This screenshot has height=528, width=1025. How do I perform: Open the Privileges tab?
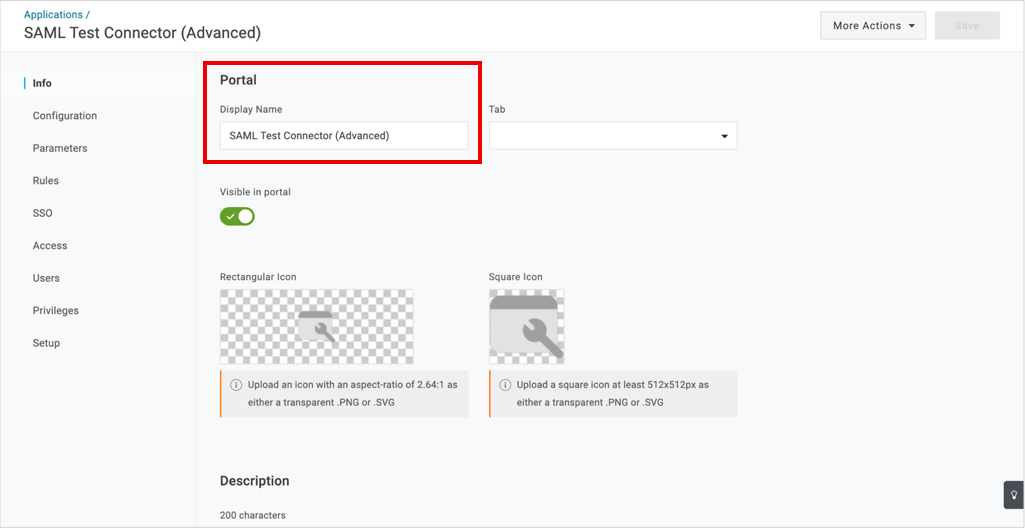56,310
